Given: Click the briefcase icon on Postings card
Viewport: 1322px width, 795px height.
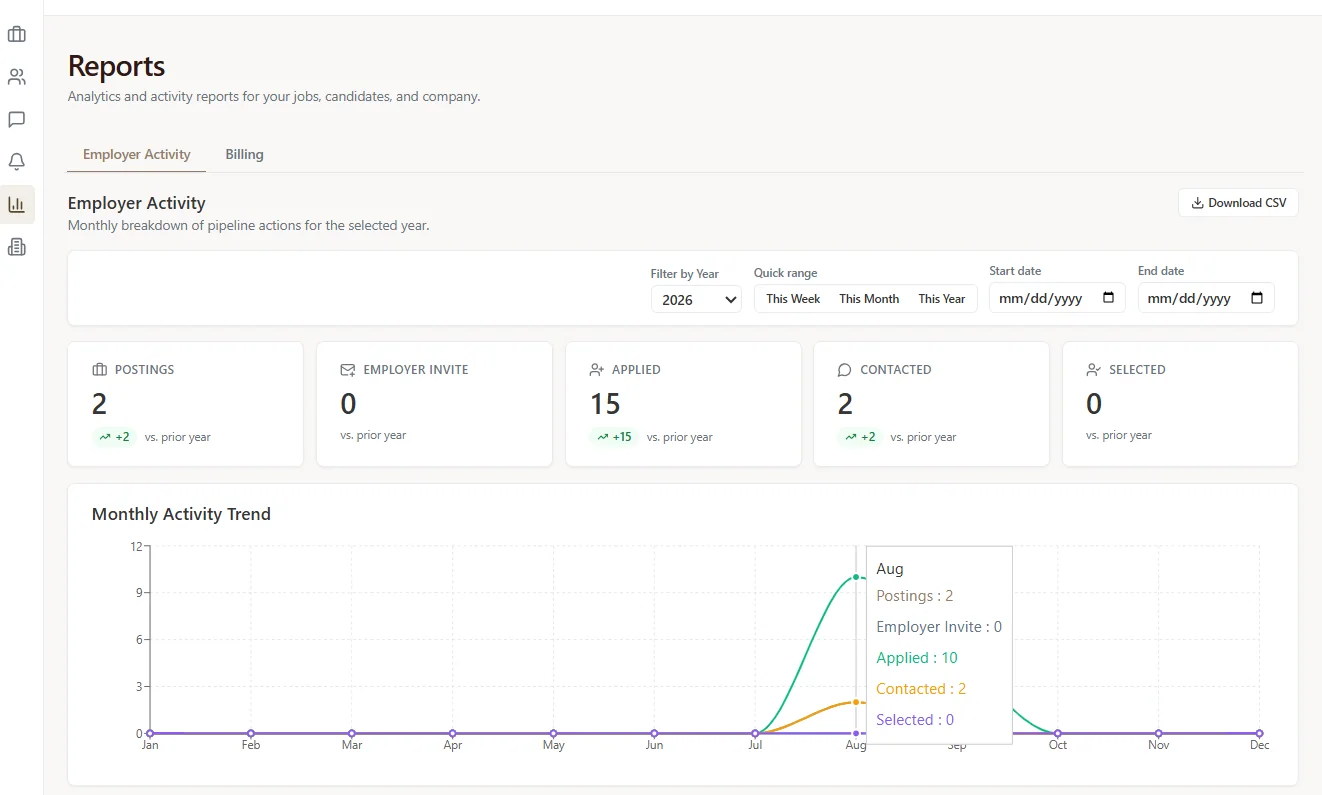Looking at the screenshot, I should [99, 370].
